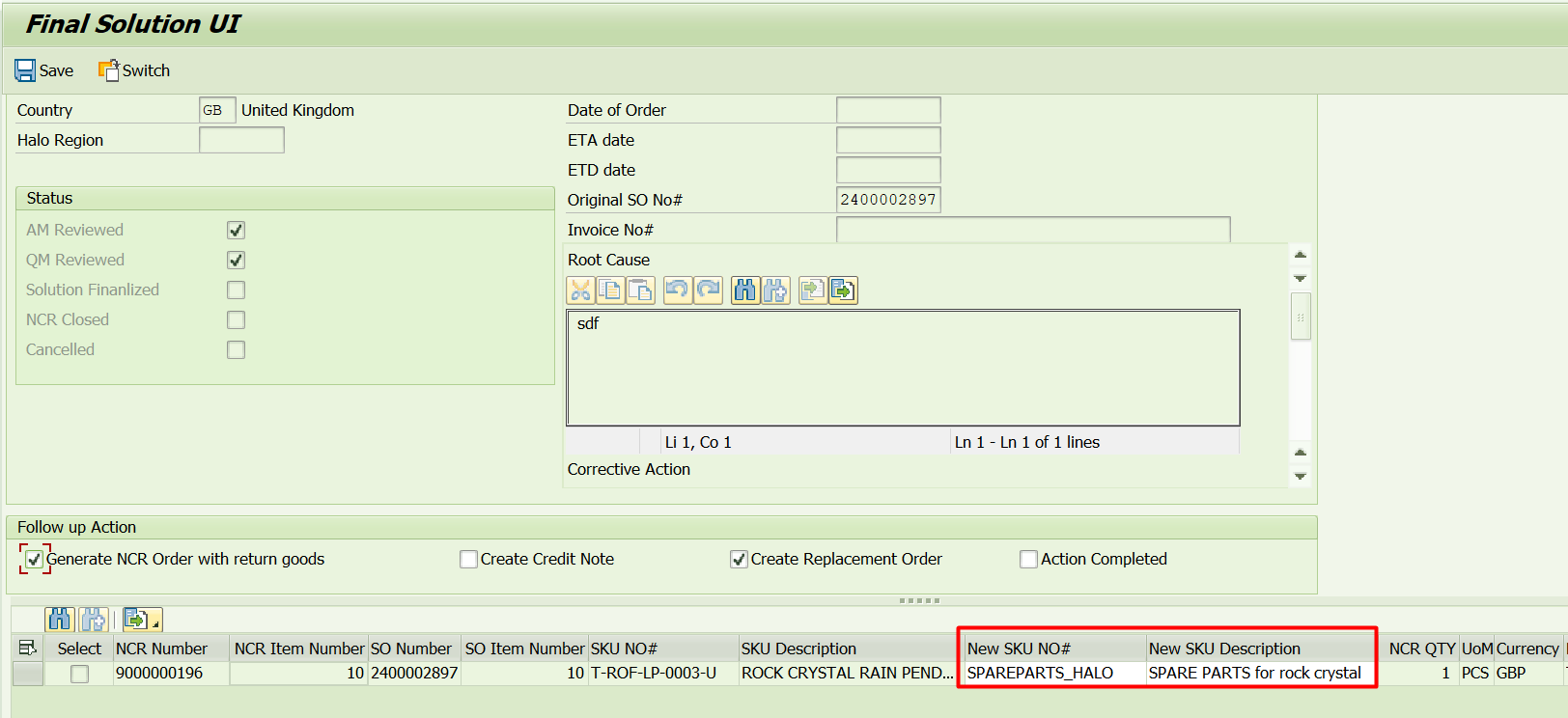Click Paste icon in Root Cause editor
Image resolution: width=1568 pixels, height=718 pixels.
640,290
